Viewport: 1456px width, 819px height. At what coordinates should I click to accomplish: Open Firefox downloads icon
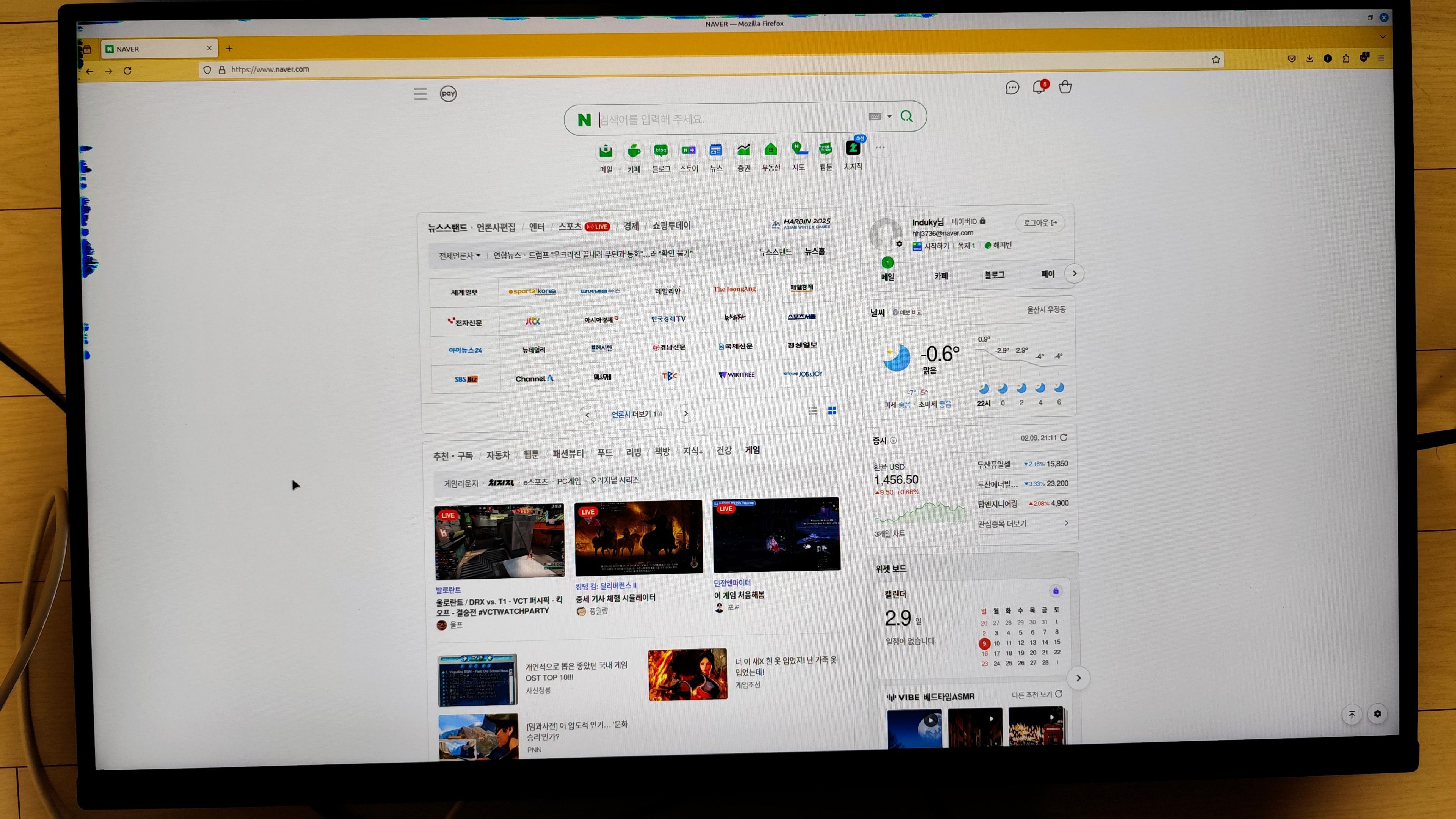pyautogui.click(x=1310, y=58)
